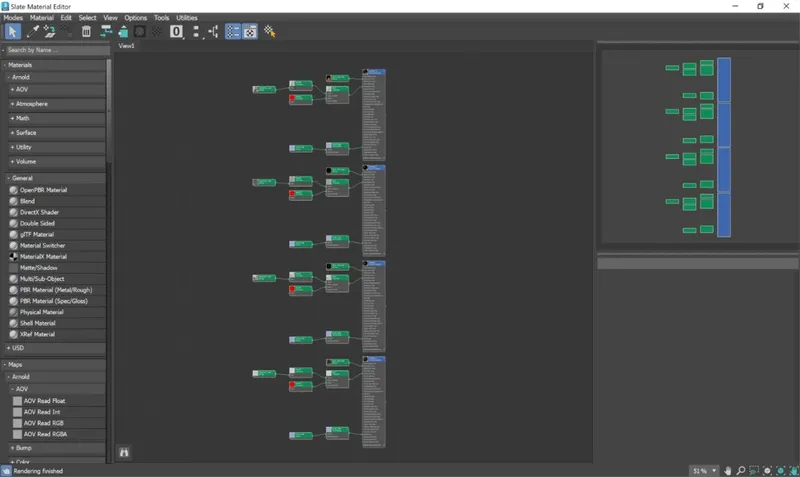Expand the Math category

pos(57,118)
